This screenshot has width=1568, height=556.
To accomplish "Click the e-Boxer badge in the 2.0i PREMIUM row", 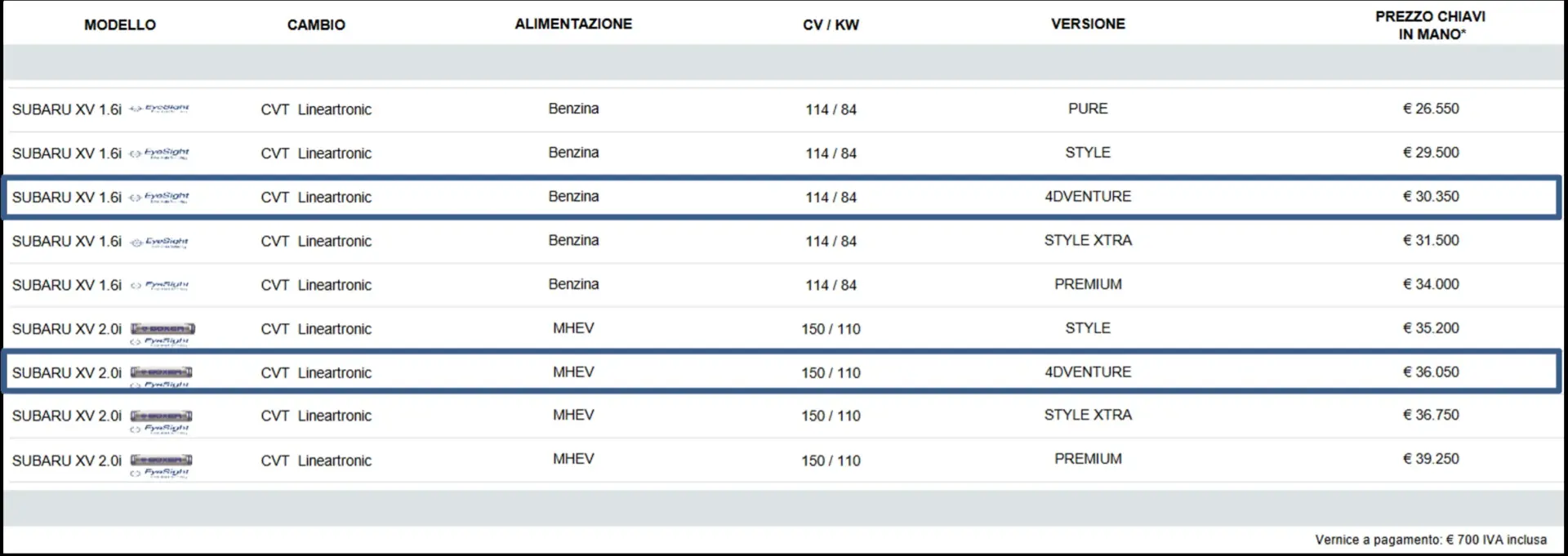I will pos(162,460).
